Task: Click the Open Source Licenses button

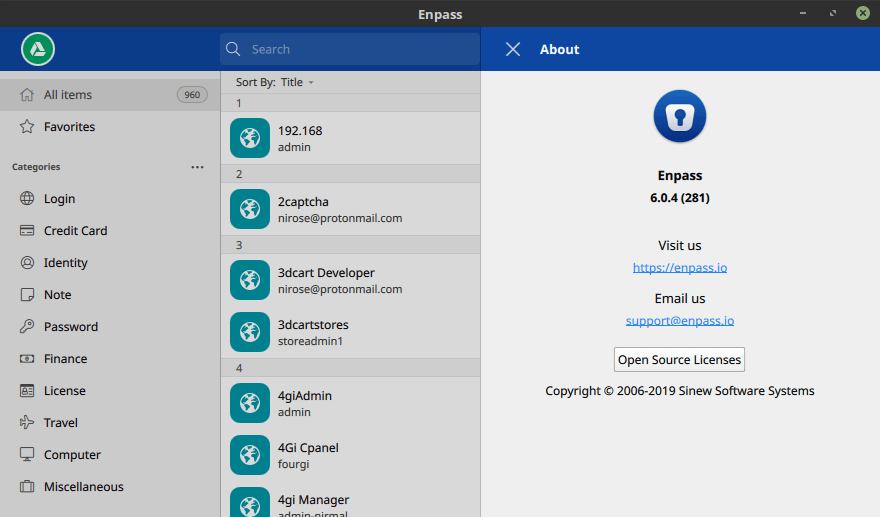Action: tap(679, 359)
